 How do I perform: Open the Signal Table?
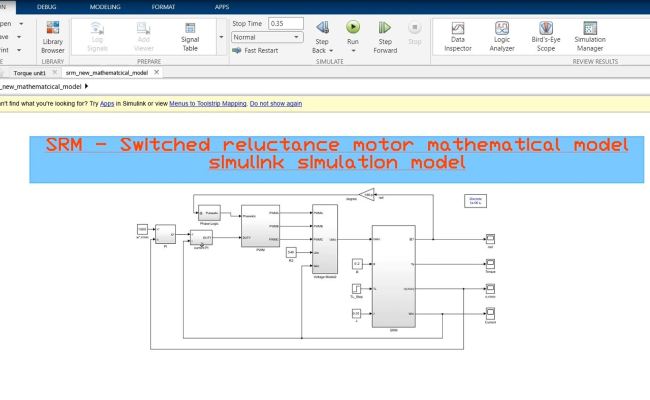coord(190,36)
